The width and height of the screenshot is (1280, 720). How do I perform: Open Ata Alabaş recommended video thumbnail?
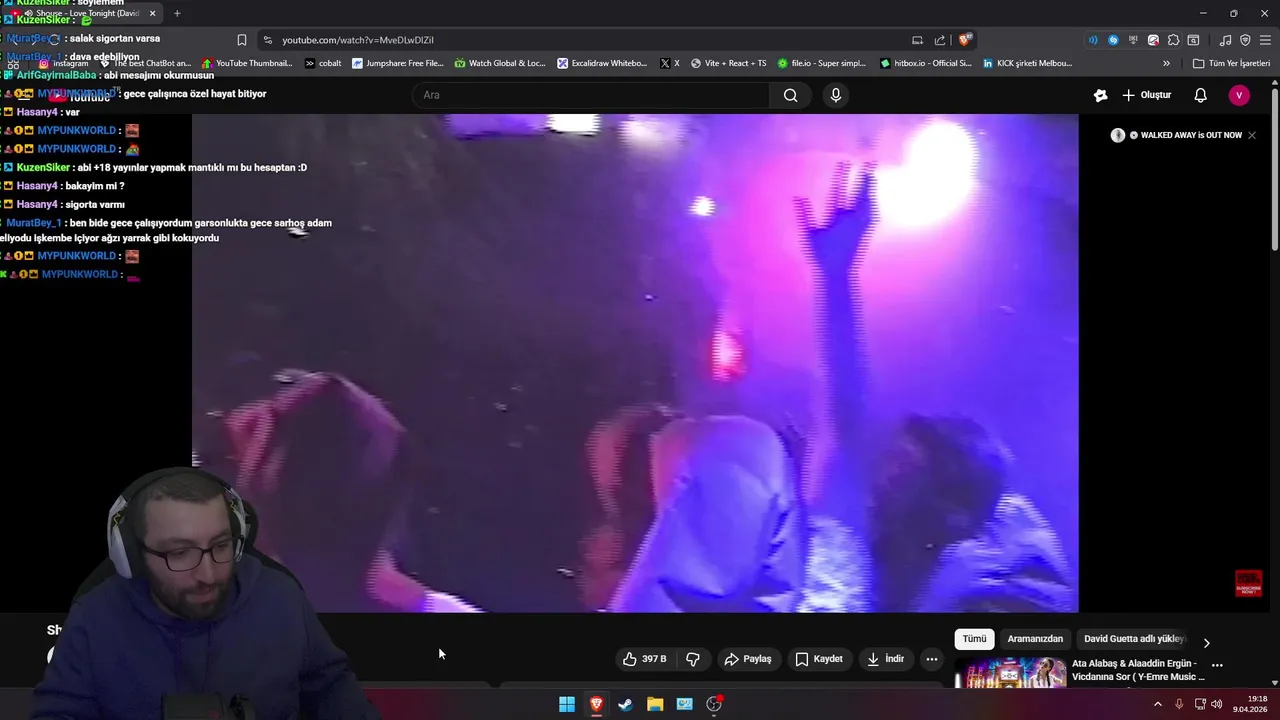(x=1010, y=673)
